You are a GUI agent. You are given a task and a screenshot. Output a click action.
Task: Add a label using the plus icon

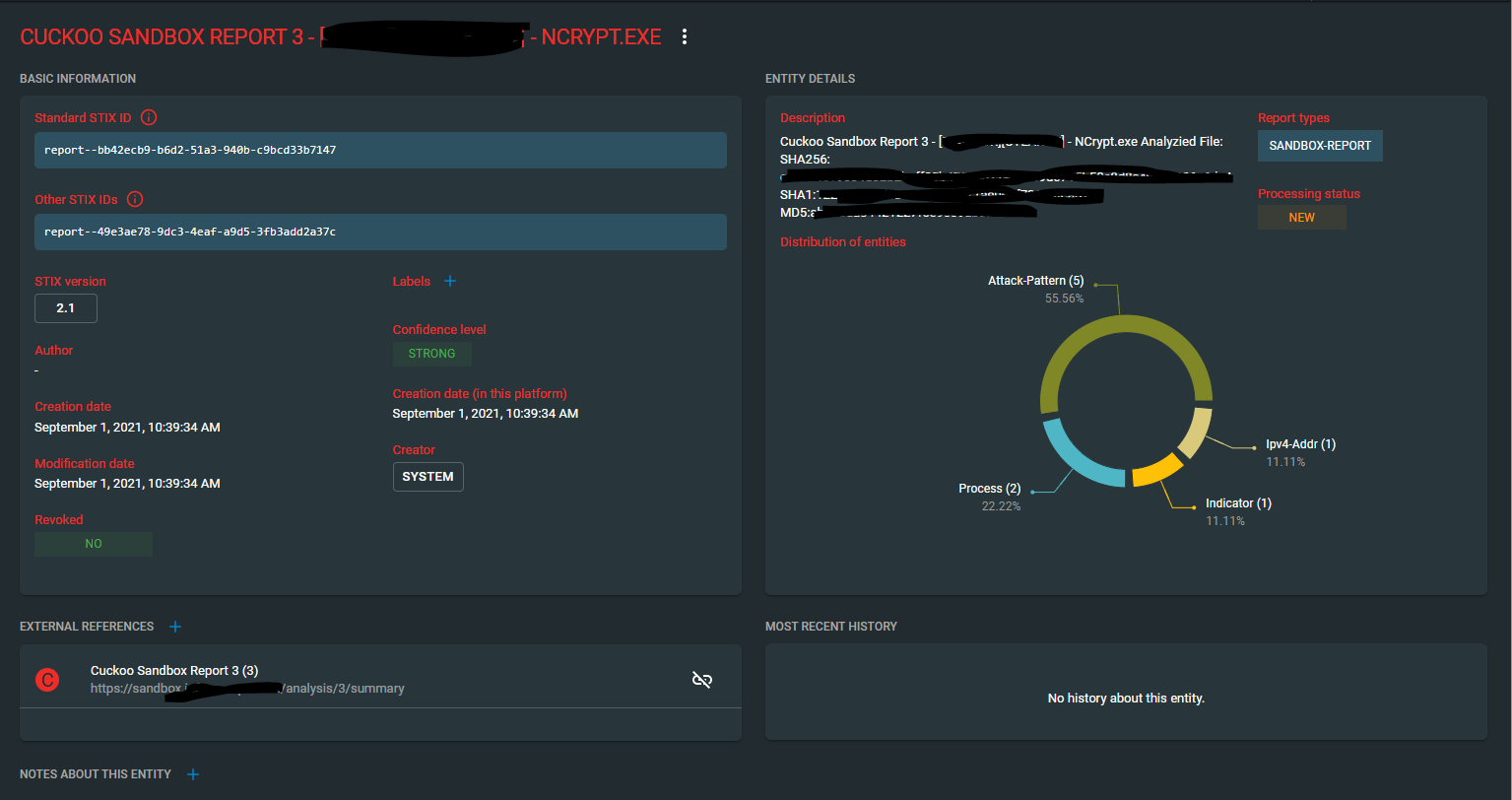(x=450, y=281)
